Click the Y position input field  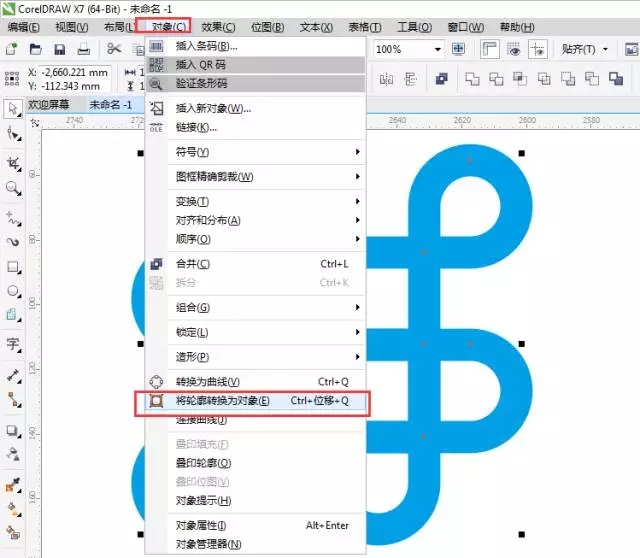(76, 86)
